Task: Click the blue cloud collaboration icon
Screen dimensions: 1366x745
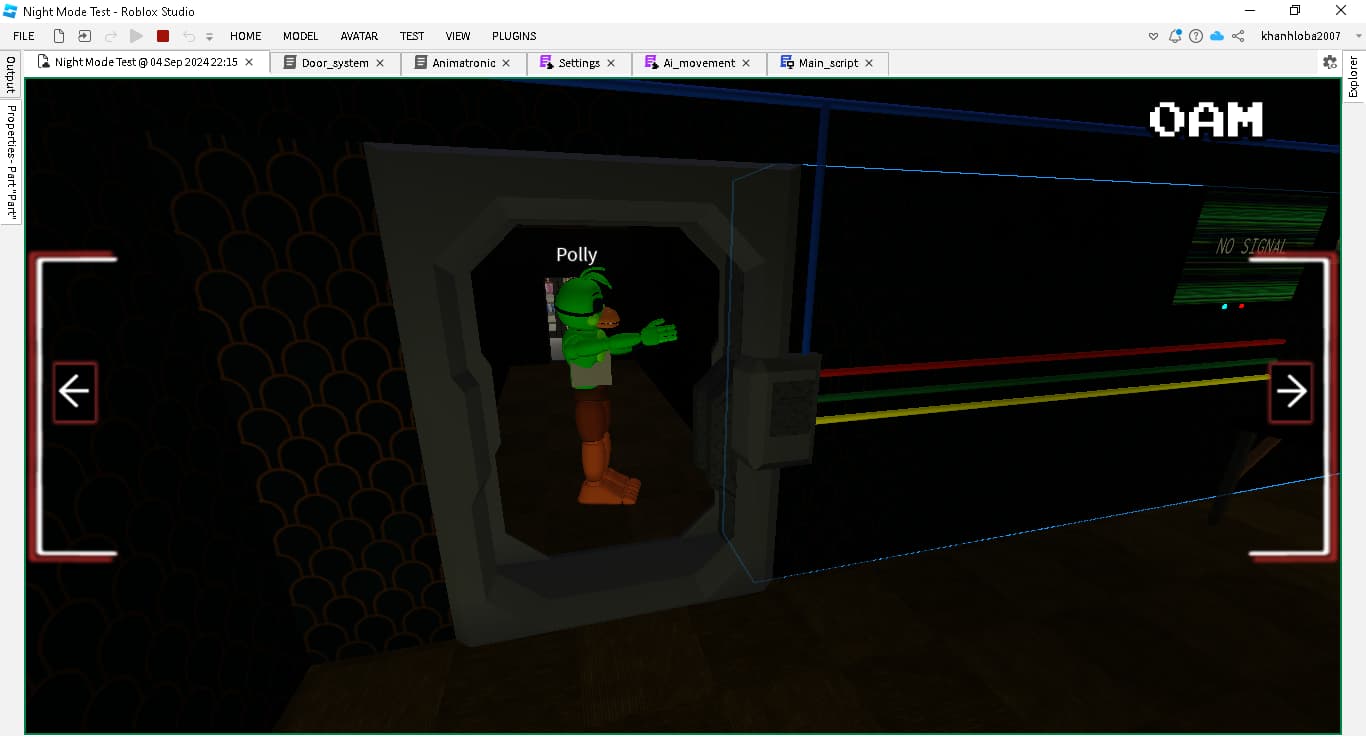Action: coord(1217,36)
